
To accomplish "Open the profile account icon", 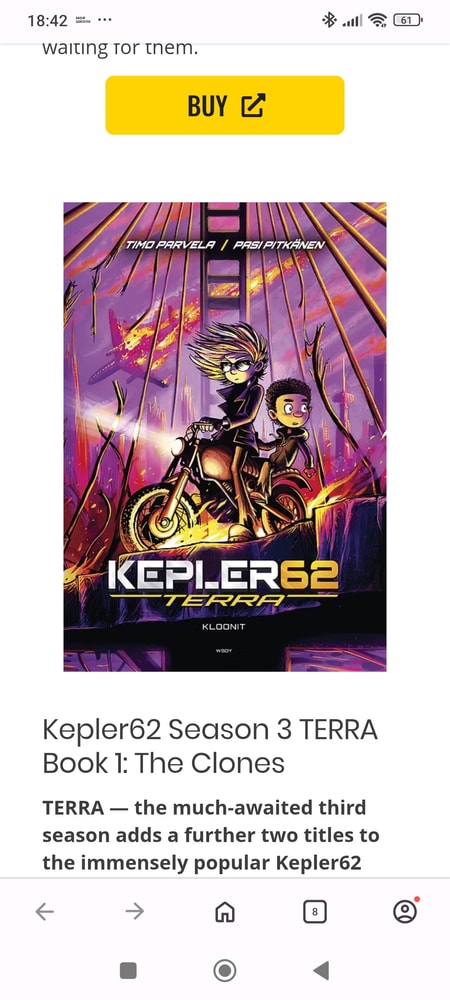I will coord(405,911).
